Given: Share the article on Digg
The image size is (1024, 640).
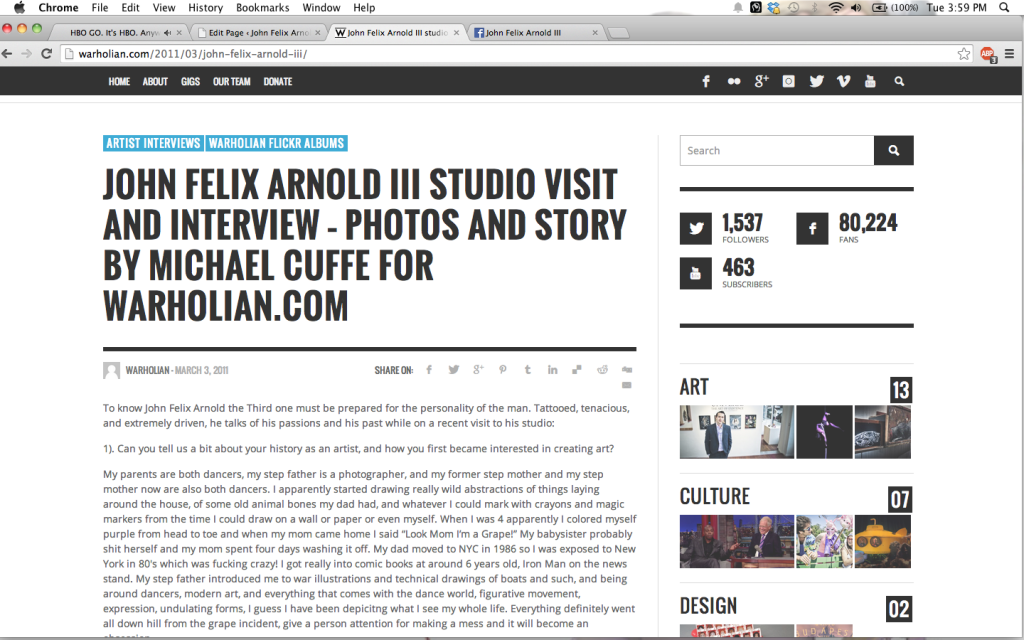Looking at the screenshot, I should [x=627, y=370].
